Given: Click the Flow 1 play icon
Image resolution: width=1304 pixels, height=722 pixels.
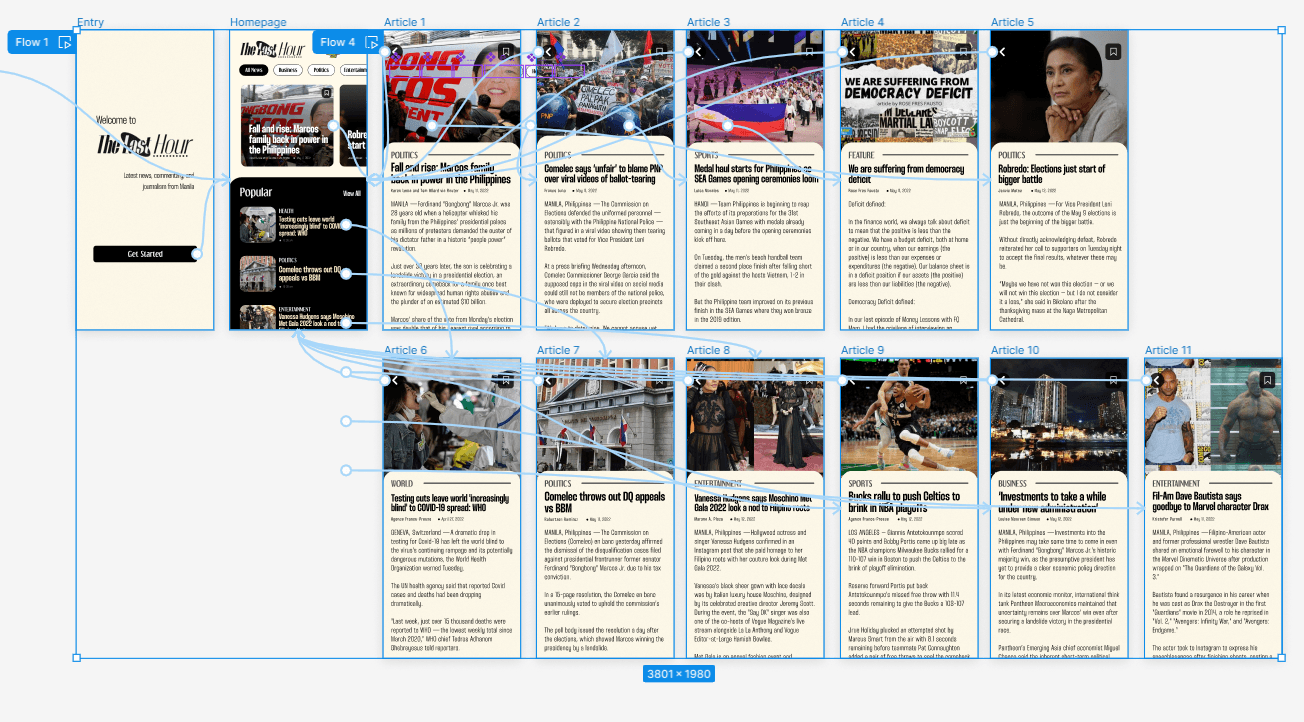Looking at the screenshot, I should click(65, 42).
